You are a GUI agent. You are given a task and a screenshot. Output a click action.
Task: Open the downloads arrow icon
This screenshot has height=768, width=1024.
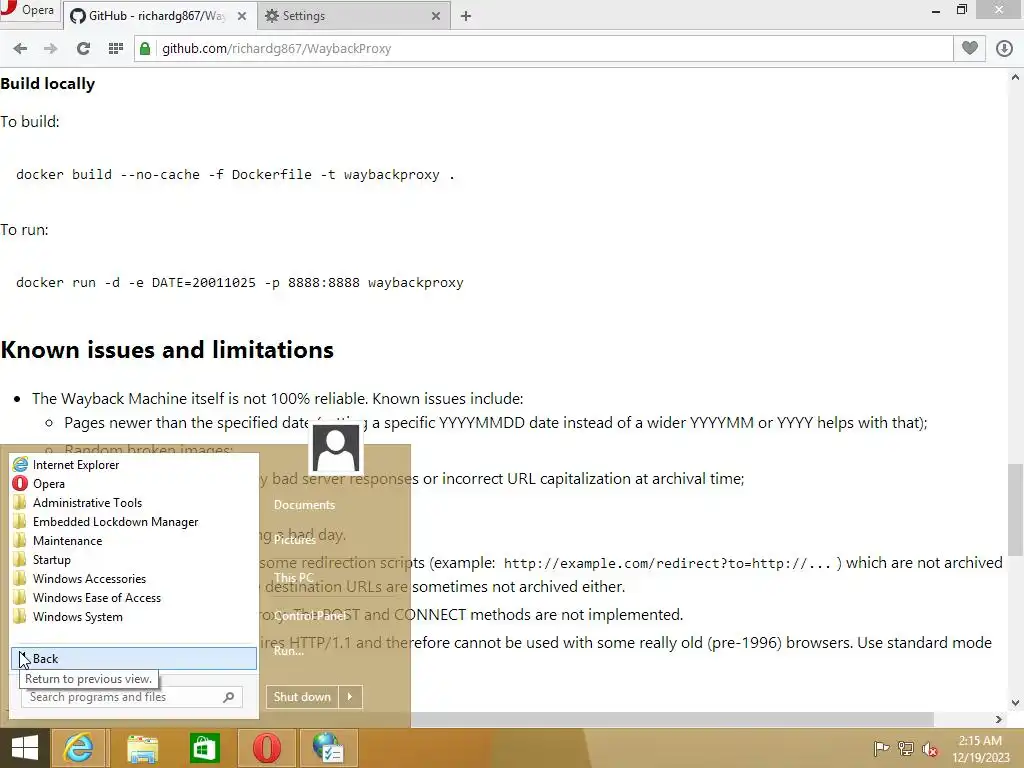click(1004, 48)
